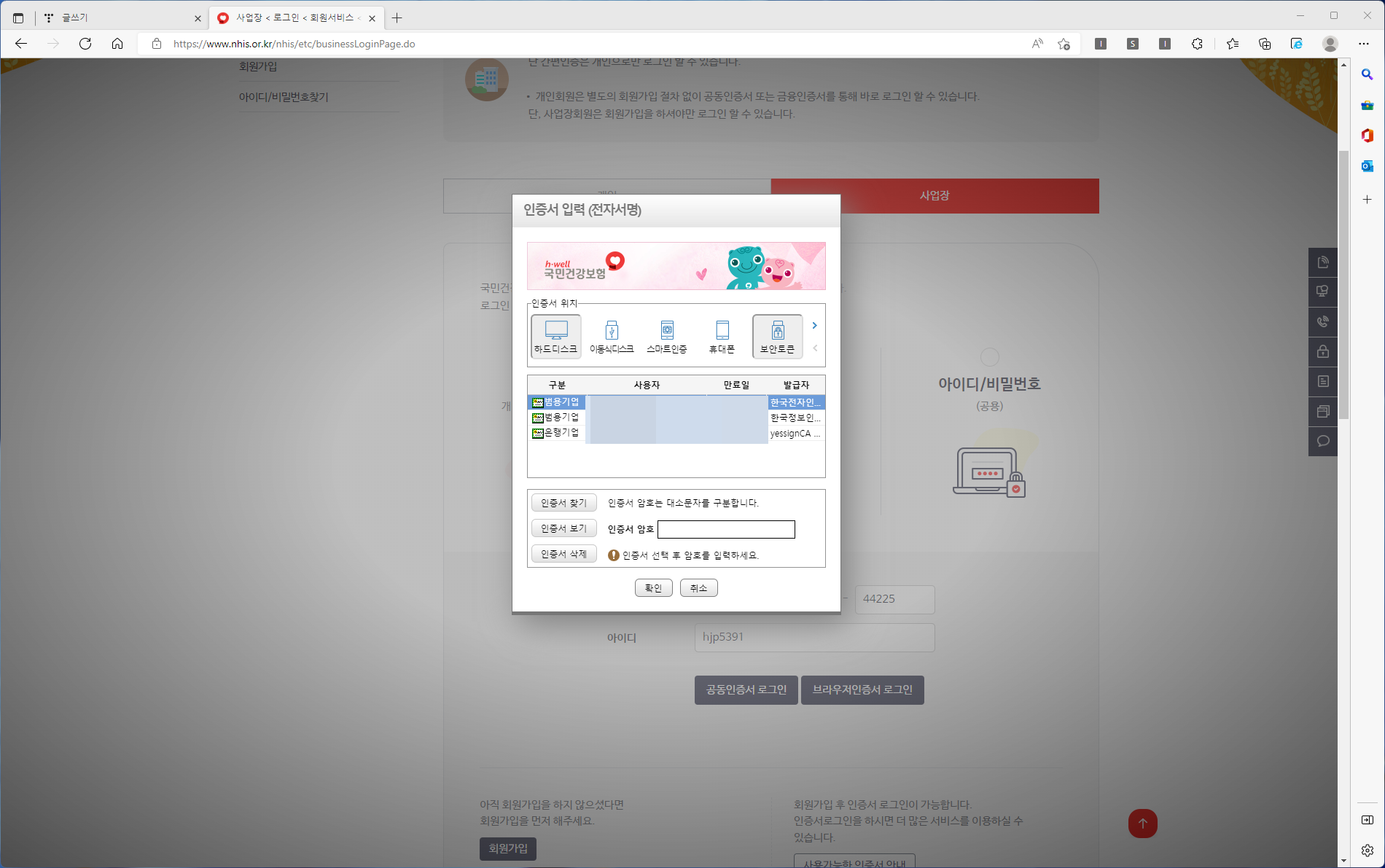The height and width of the screenshot is (868, 1385).
Task: Open quick menu monitor icon
Action: (1323, 292)
